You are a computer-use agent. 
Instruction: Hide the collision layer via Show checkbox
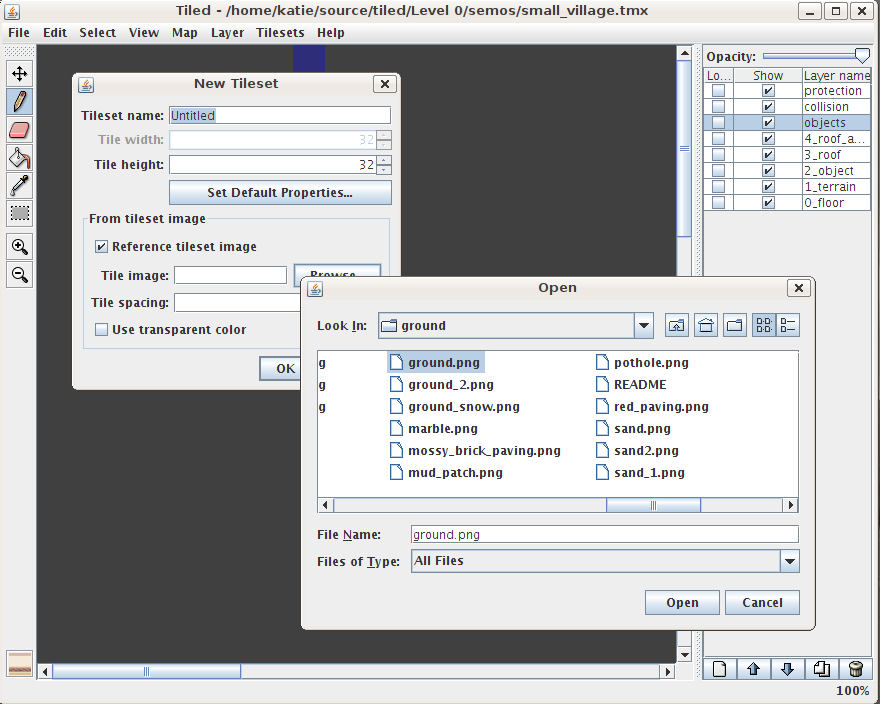tap(768, 107)
